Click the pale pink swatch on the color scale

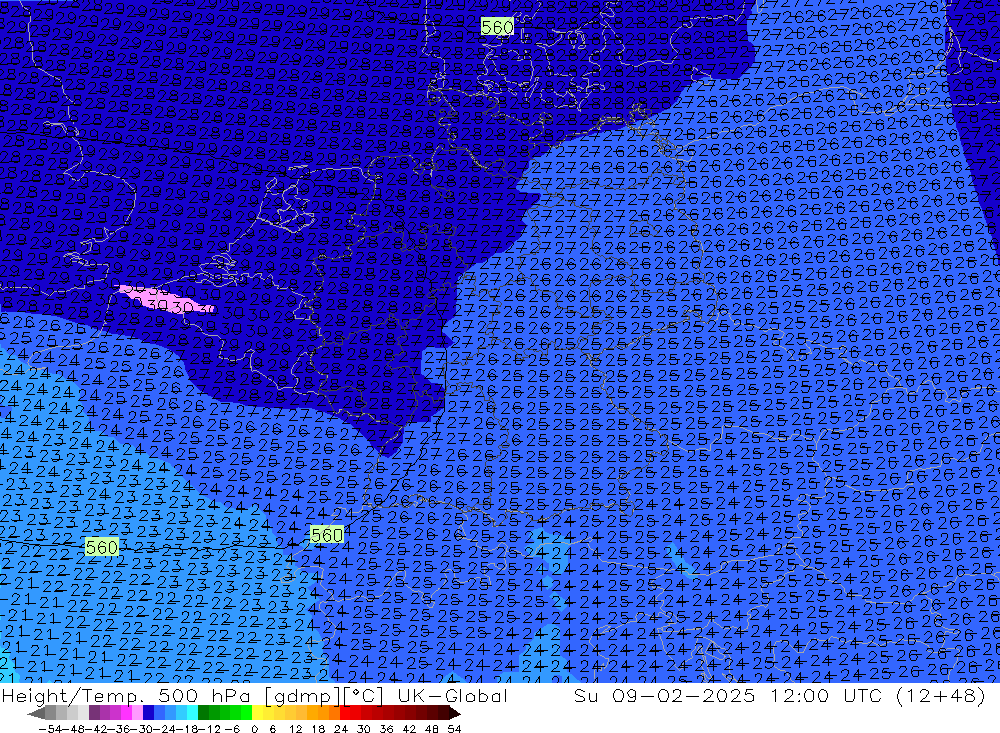[137, 712]
